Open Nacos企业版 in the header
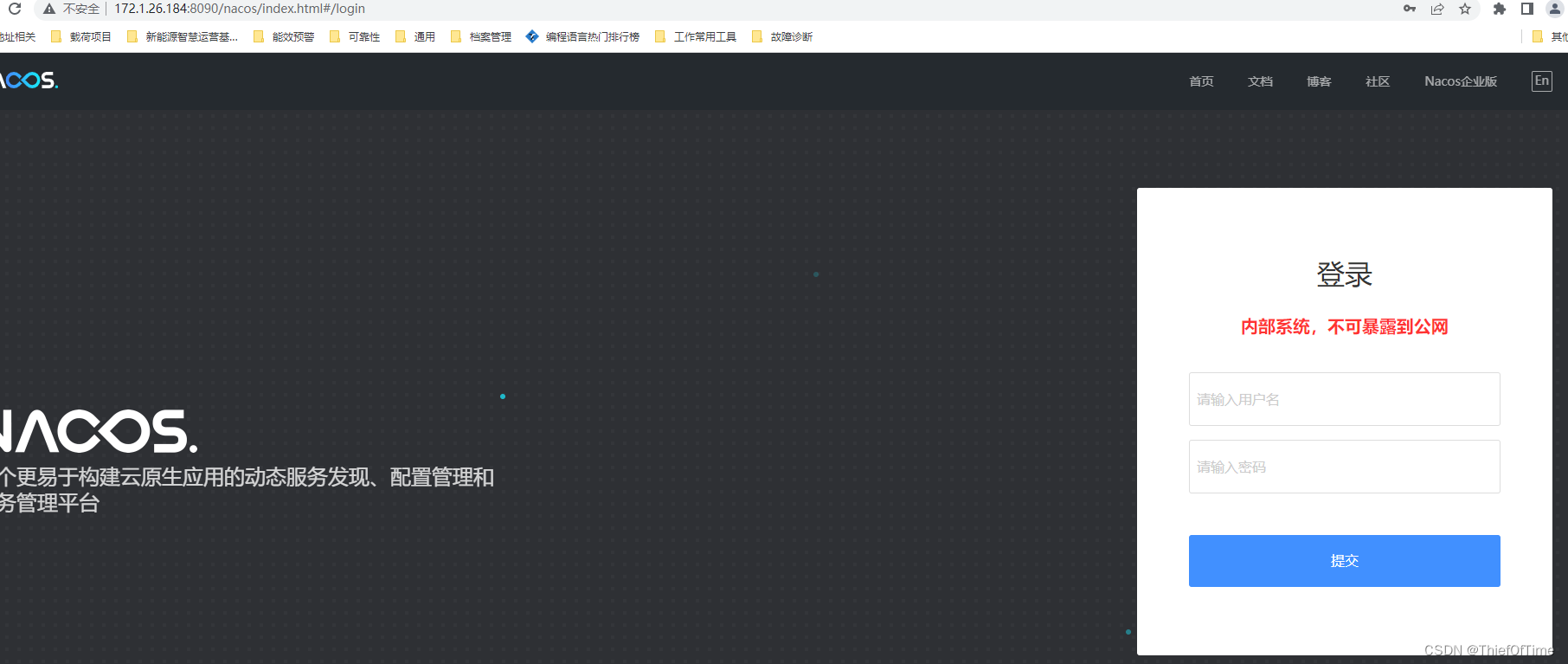The image size is (1568, 664). coord(1461,81)
